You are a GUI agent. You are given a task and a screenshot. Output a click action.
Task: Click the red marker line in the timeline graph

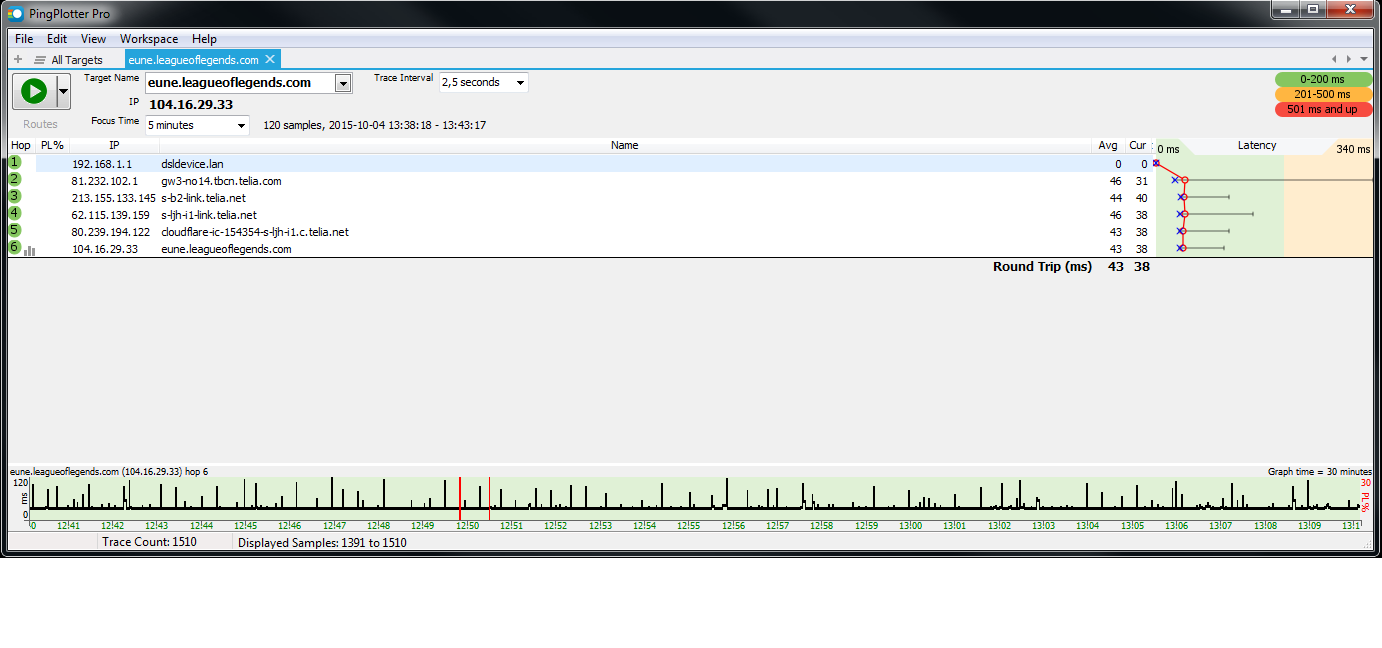(460, 497)
